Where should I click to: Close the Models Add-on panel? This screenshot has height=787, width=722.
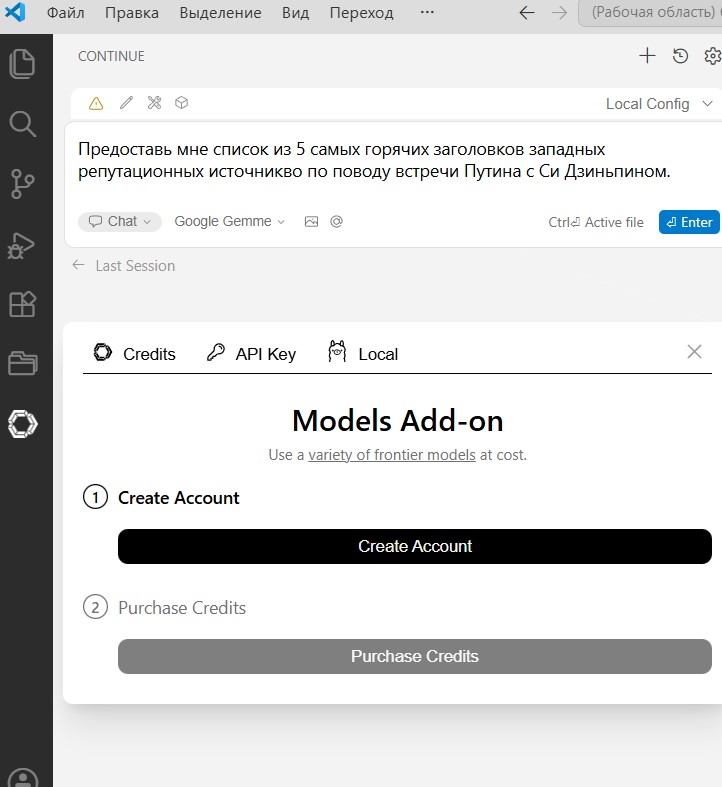694,352
